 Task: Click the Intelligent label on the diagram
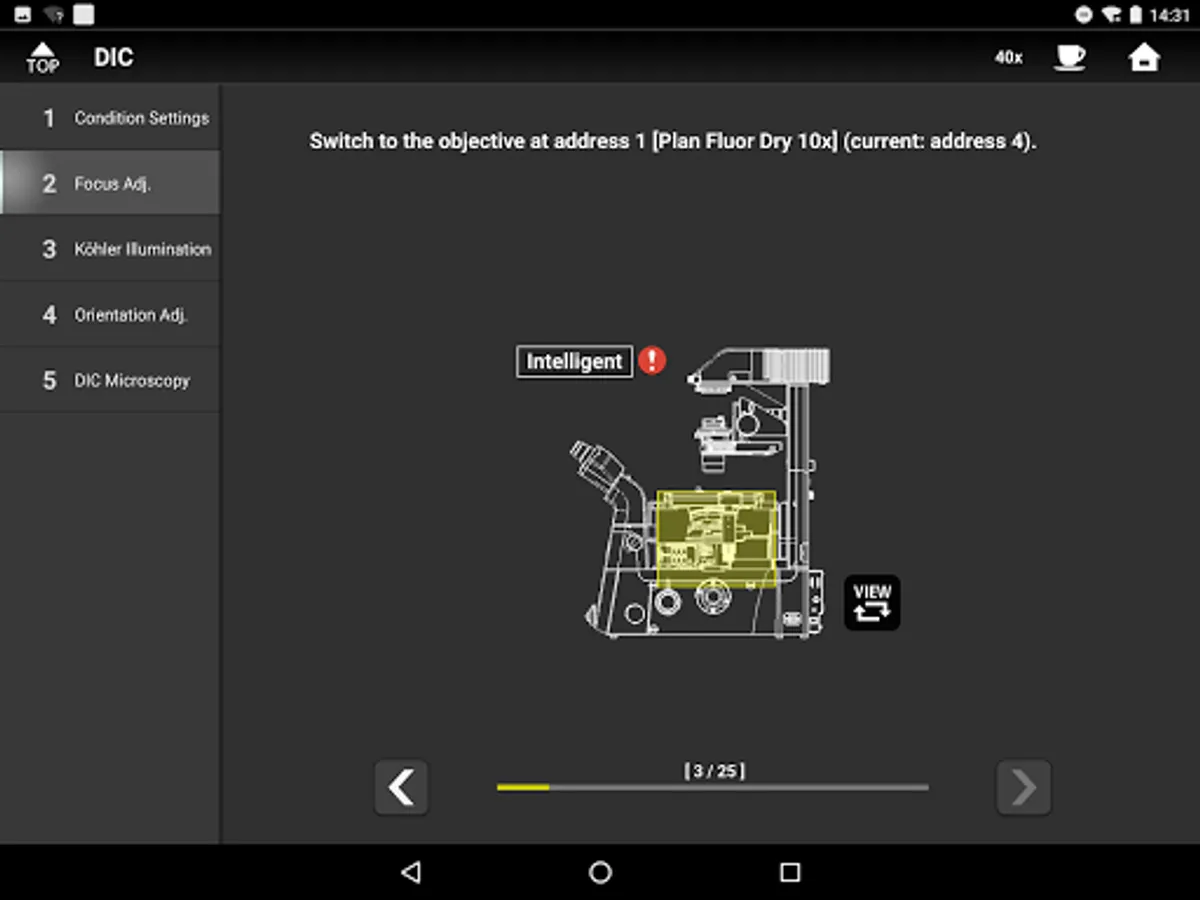point(573,362)
